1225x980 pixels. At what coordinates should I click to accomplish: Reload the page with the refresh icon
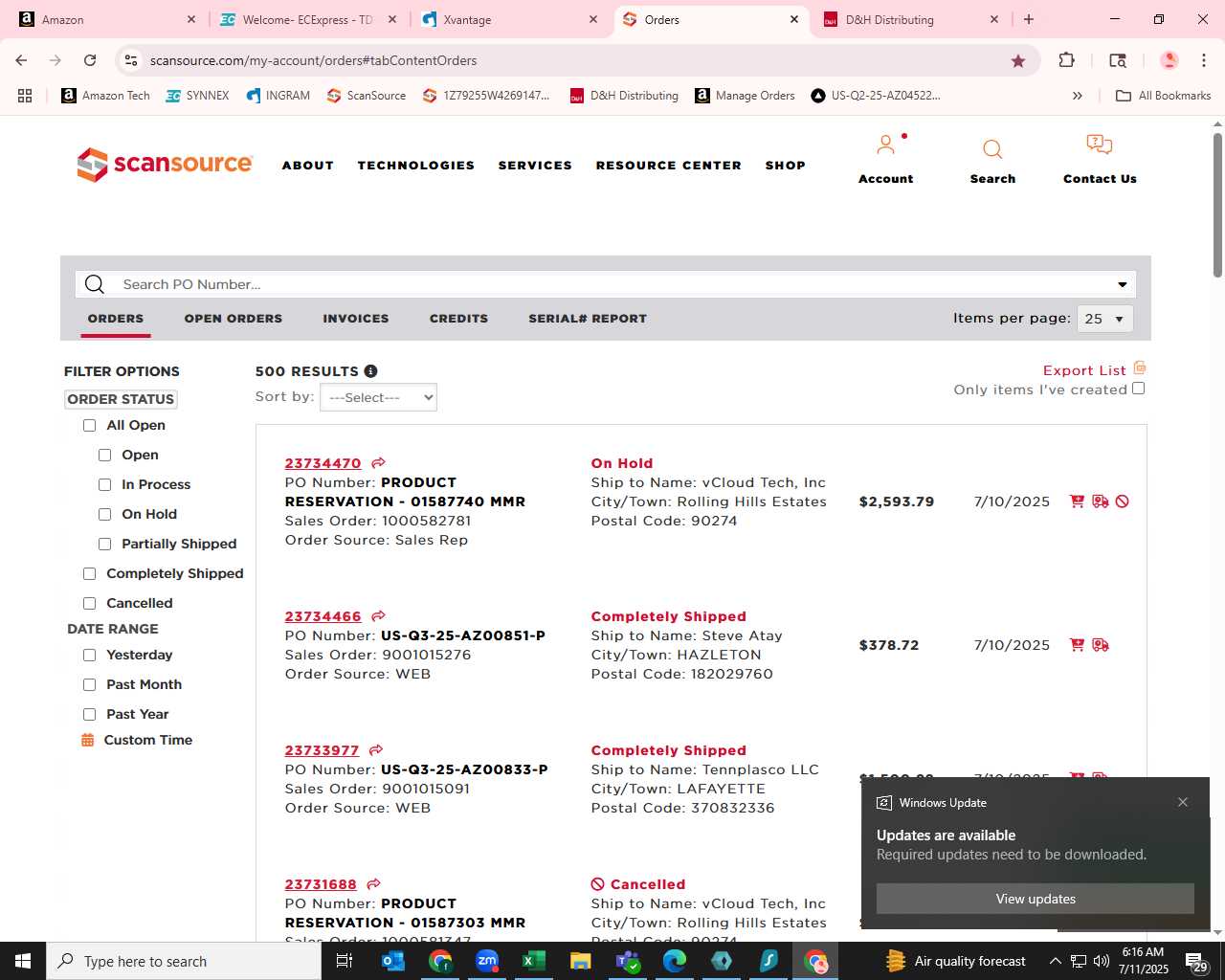(90, 60)
